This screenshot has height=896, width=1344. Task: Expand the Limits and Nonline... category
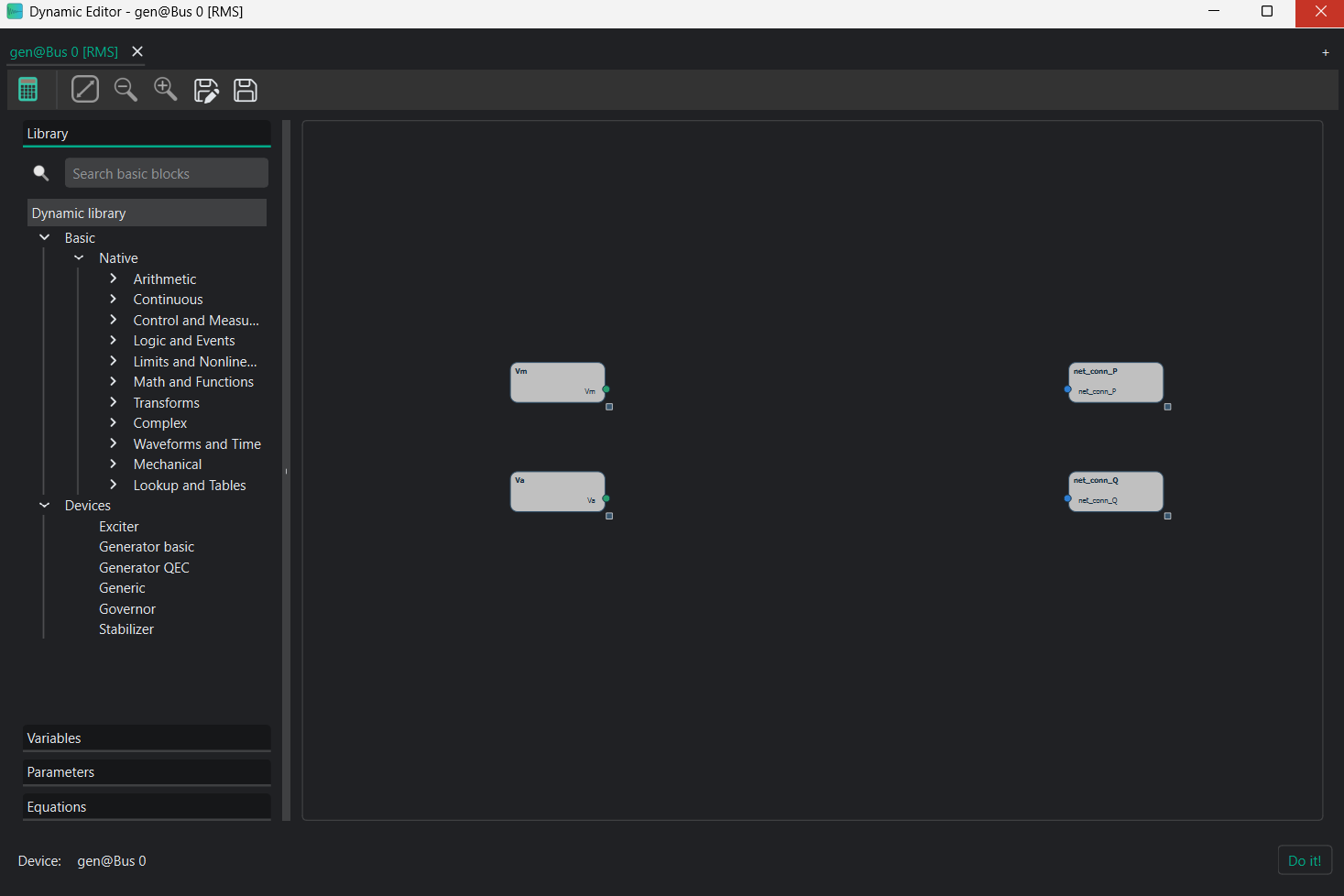pyautogui.click(x=113, y=361)
